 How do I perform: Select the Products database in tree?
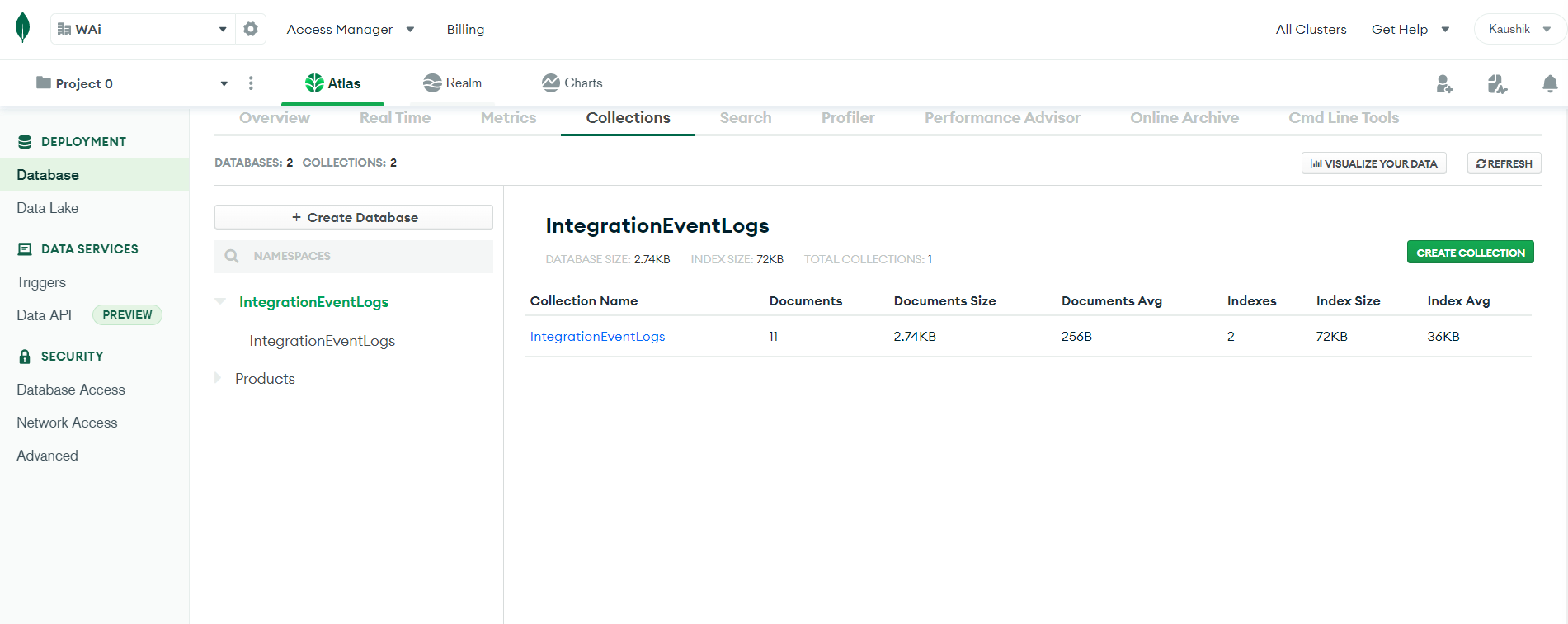pos(265,379)
